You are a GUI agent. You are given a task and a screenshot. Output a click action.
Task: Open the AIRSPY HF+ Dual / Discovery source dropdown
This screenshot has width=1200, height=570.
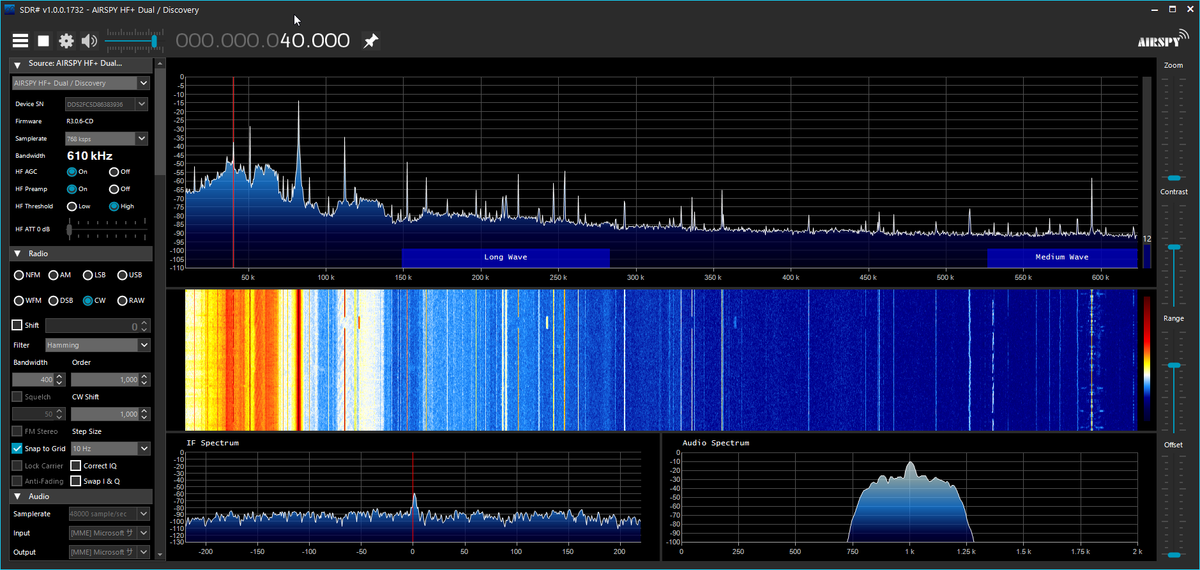(x=80, y=83)
